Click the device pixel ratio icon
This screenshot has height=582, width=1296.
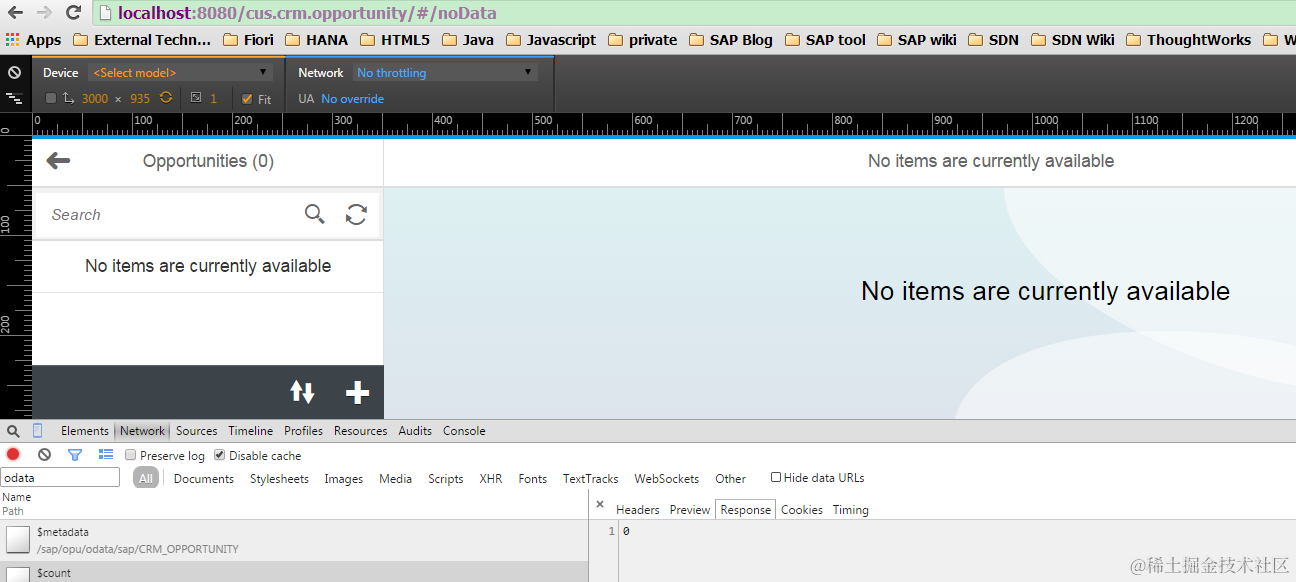click(x=196, y=98)
